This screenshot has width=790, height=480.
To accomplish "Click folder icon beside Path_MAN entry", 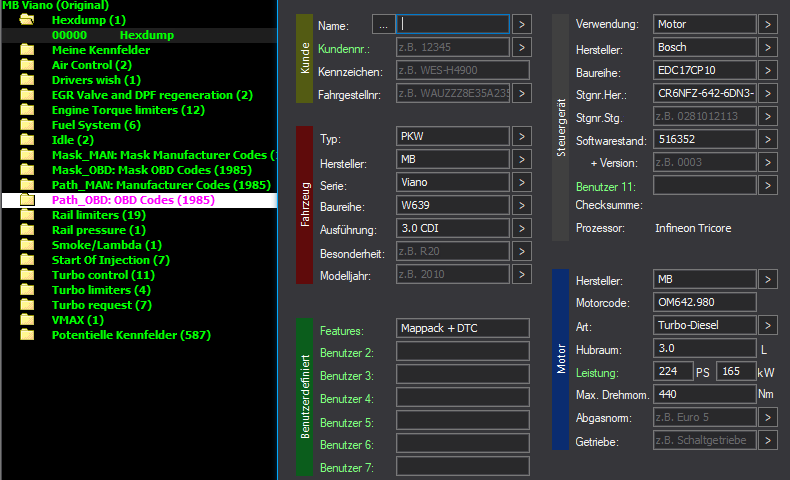I will tap(27, 185).
